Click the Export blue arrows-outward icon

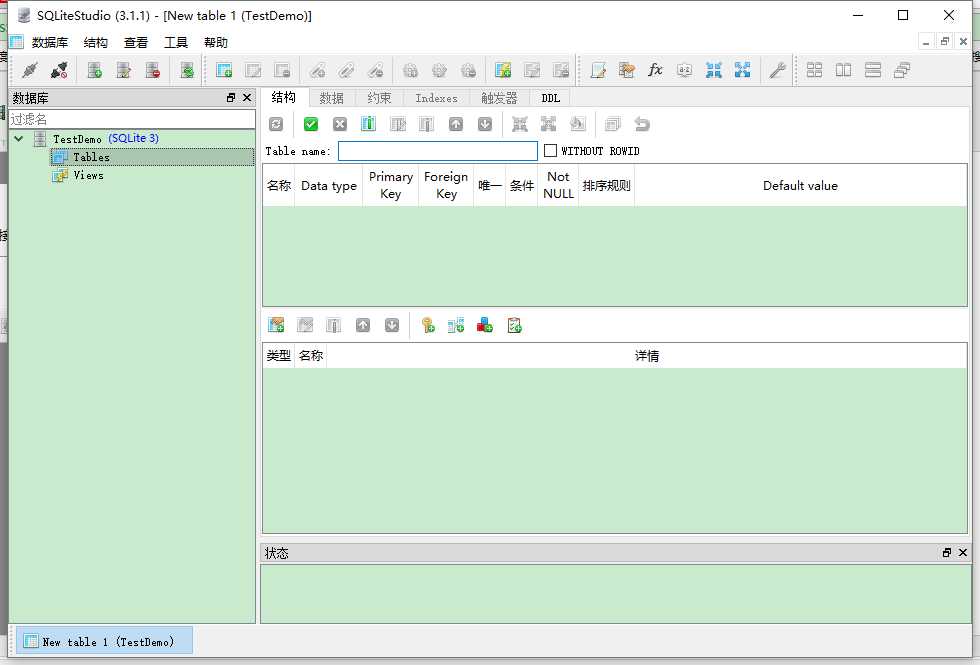742,70
